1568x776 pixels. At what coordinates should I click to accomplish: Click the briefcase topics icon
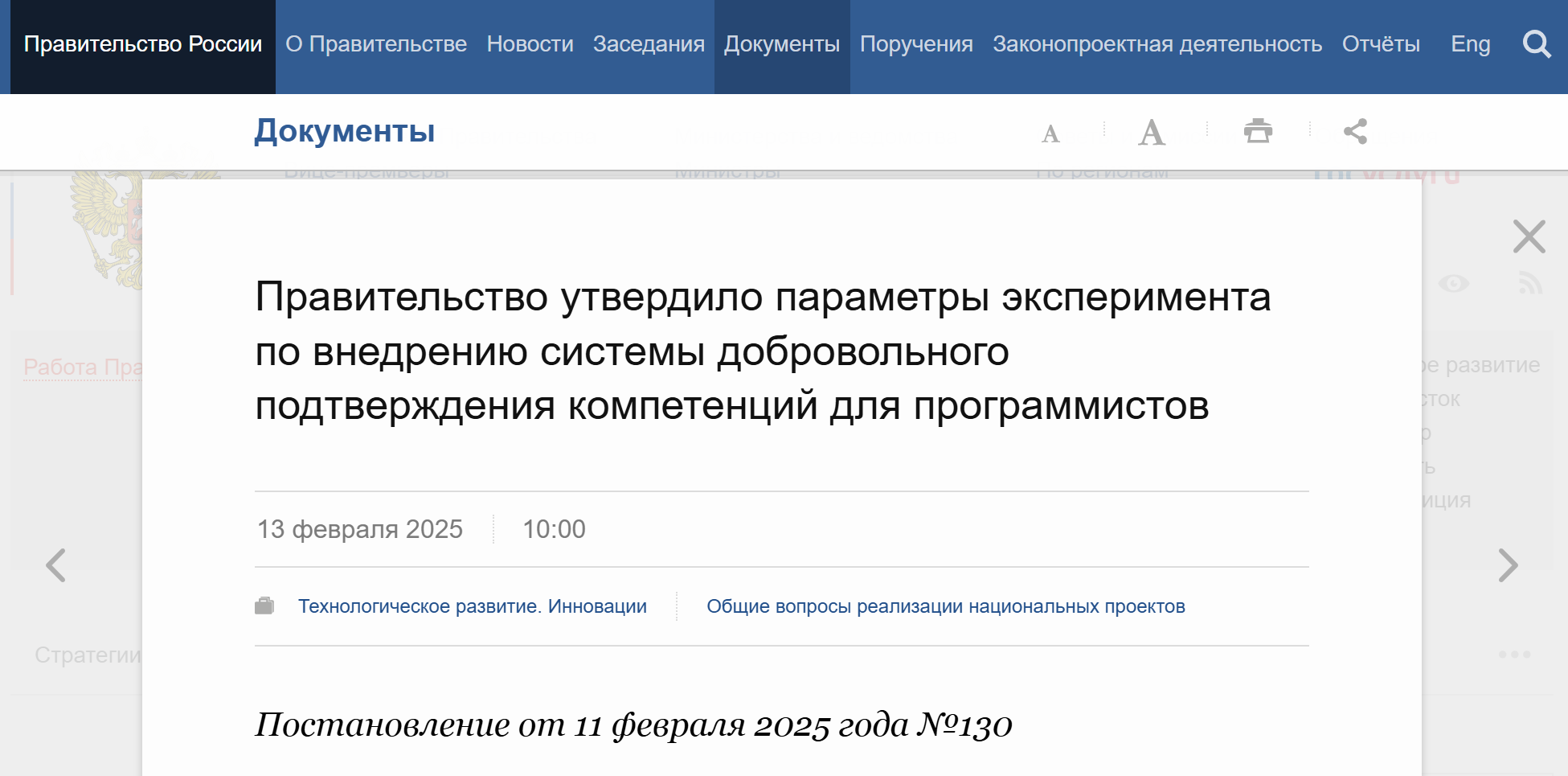coord(264,606)
